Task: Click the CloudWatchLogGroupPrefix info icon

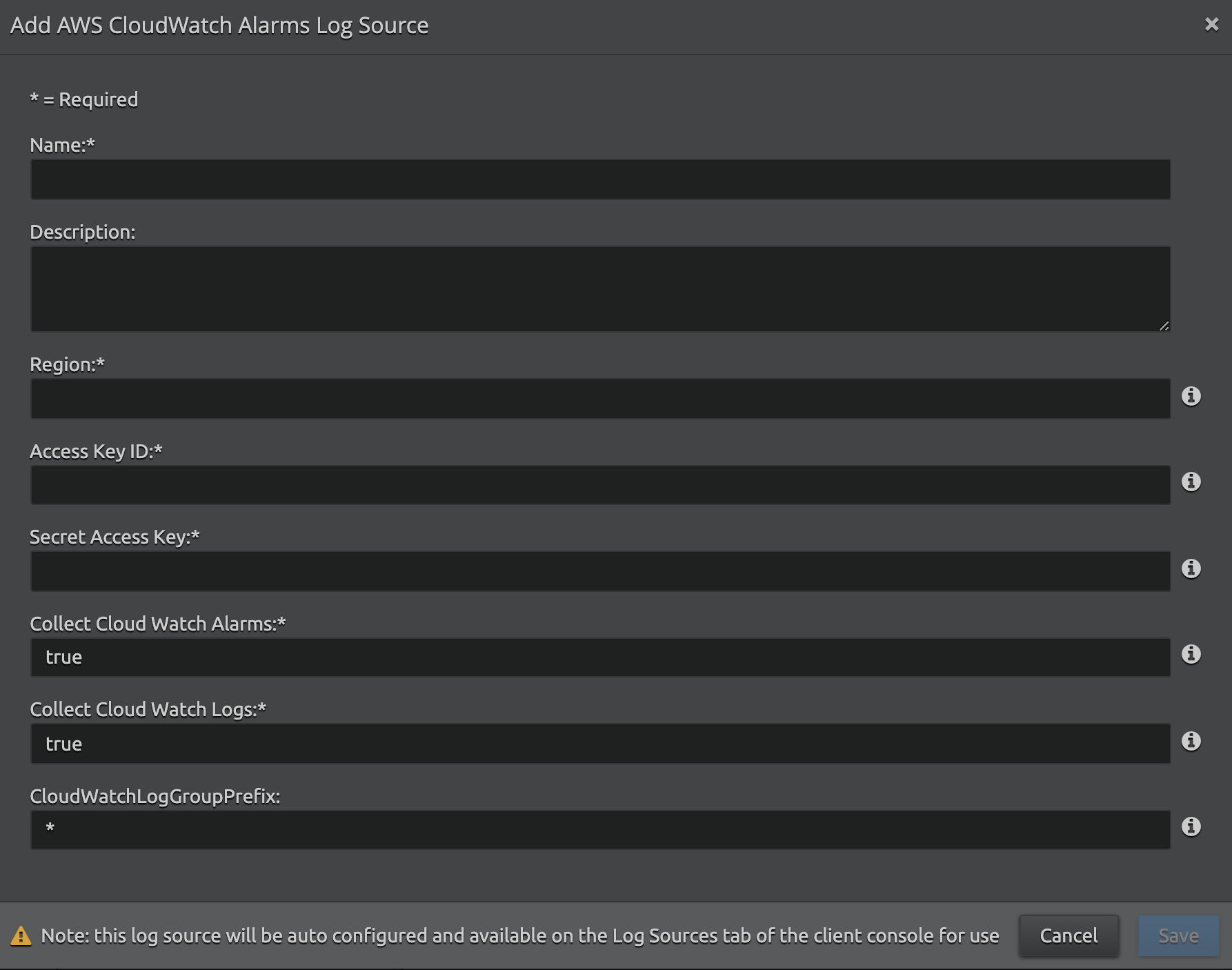Action: (x=1191, y=827)
